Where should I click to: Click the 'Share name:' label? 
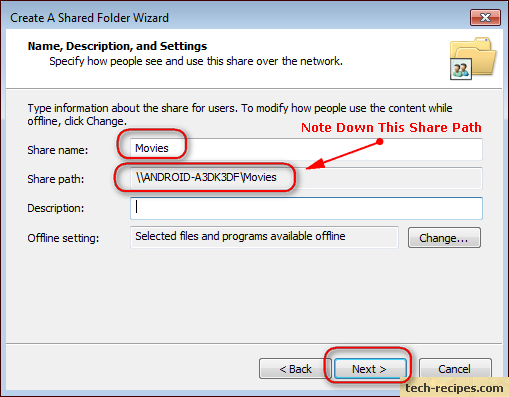[58, 150]
